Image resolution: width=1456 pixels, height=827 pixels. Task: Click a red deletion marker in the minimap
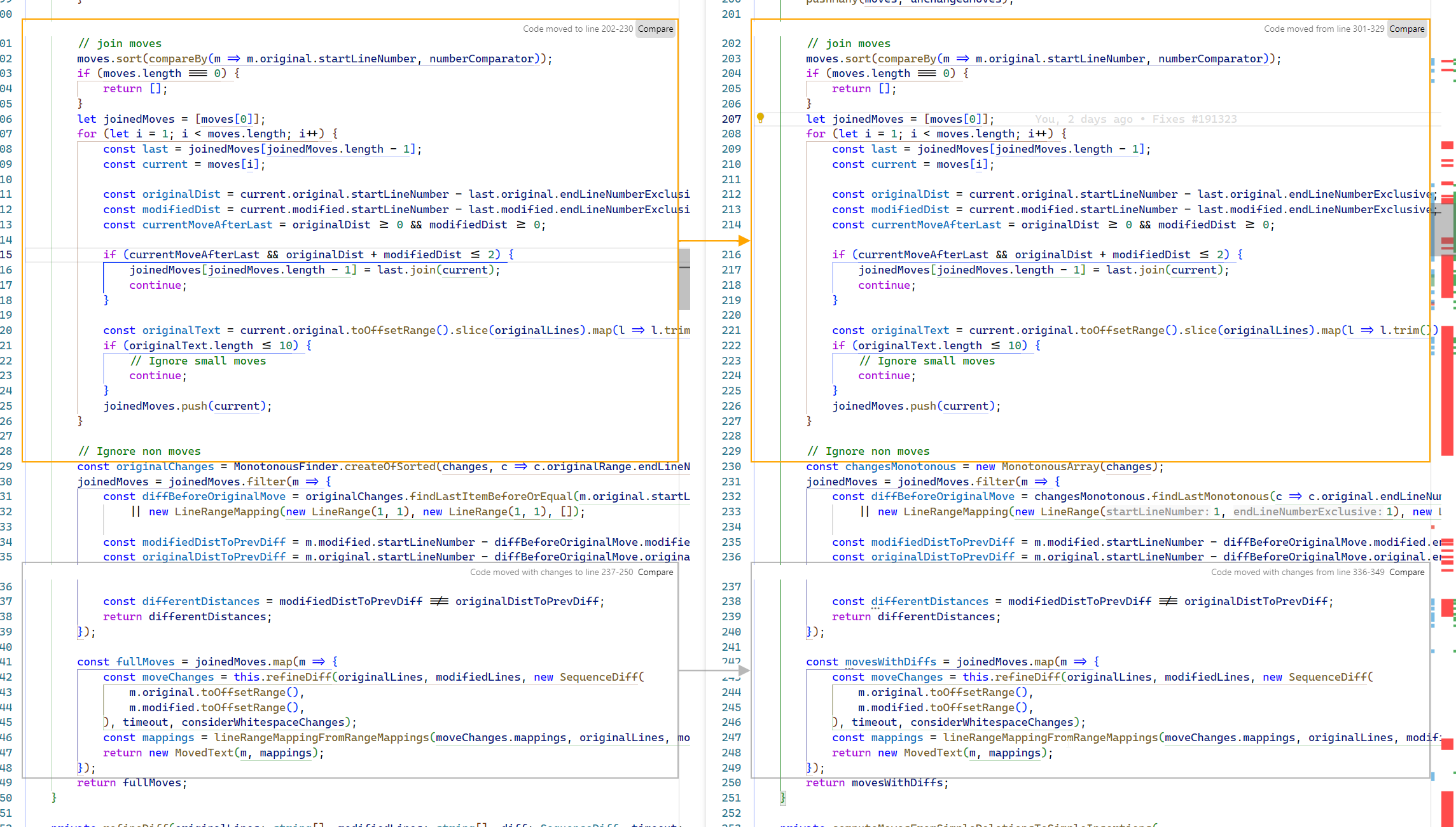click(x=1446, y=145)
